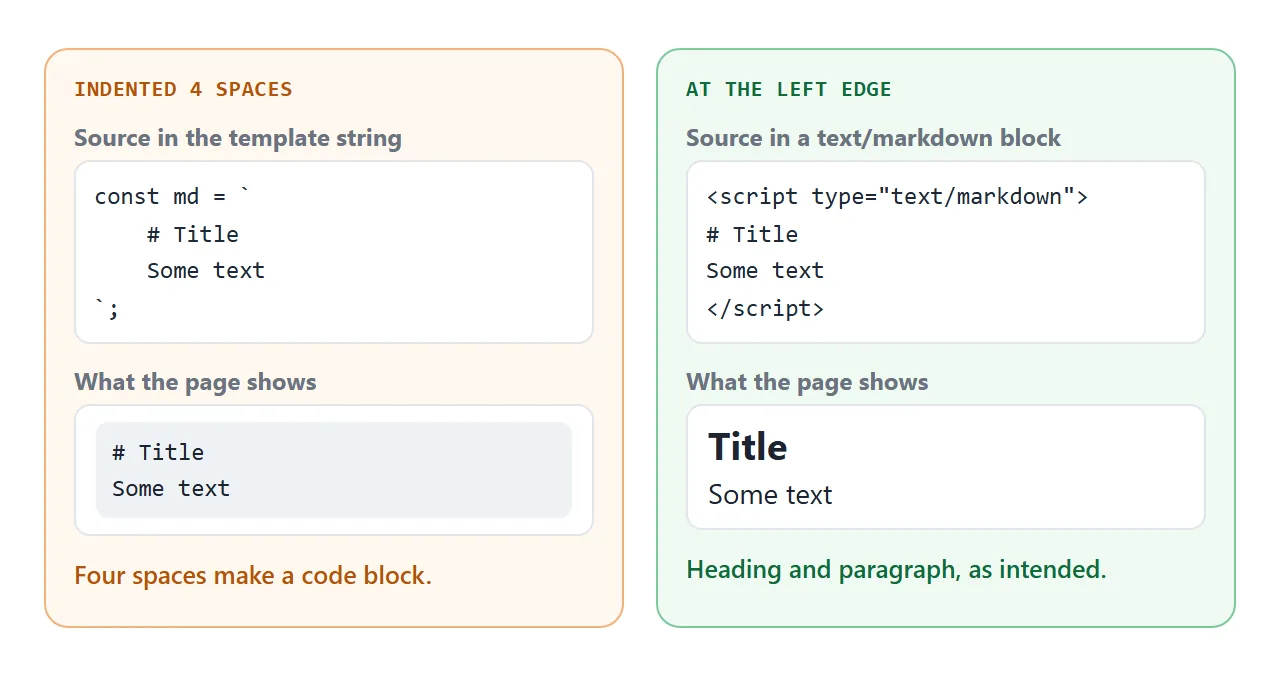Click '# Title' in the script block
The width and height of the screenshot is (1280, 680).
coord(752,234)
